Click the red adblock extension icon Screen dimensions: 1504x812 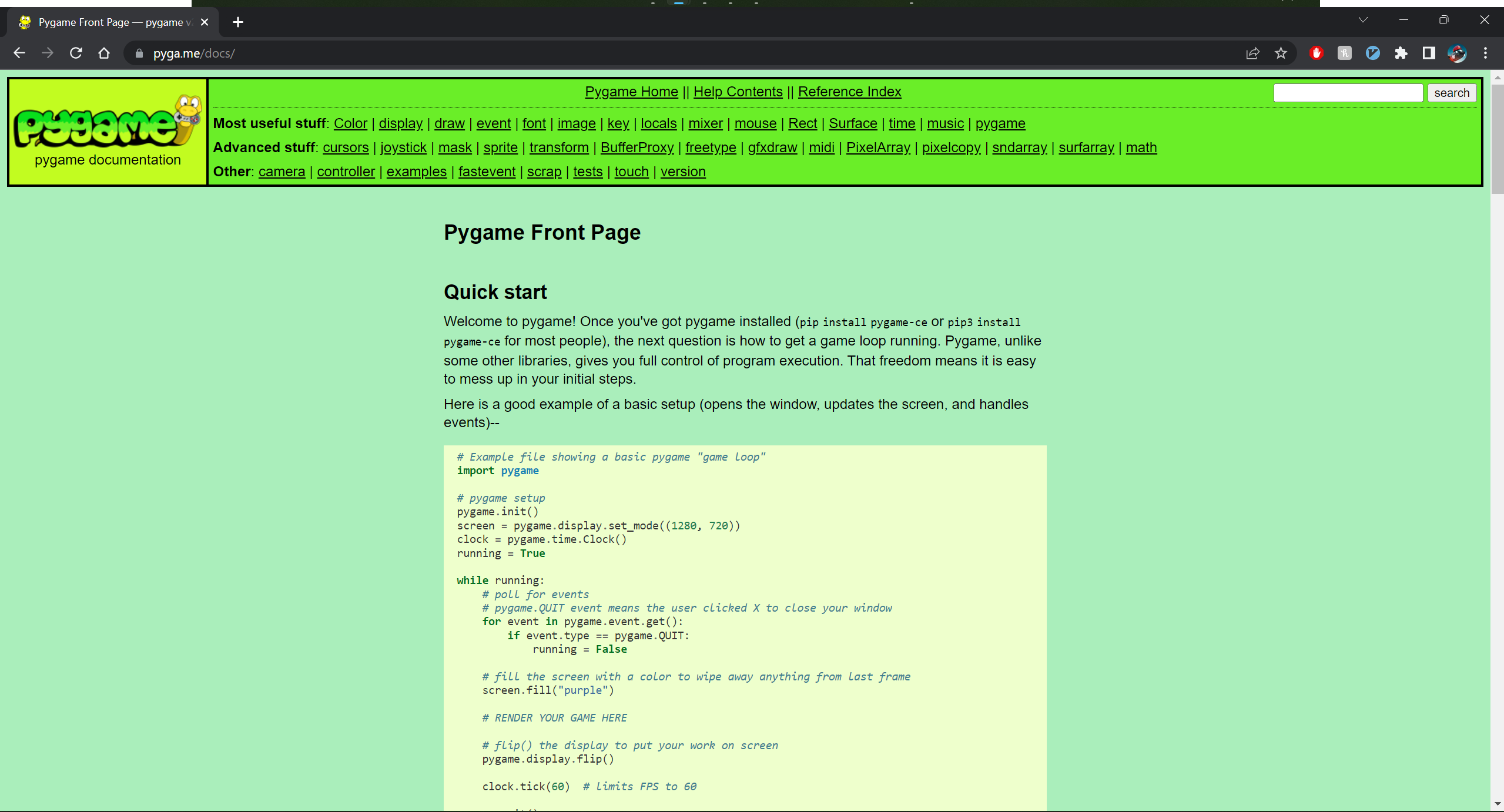(x=1316, y=53)
